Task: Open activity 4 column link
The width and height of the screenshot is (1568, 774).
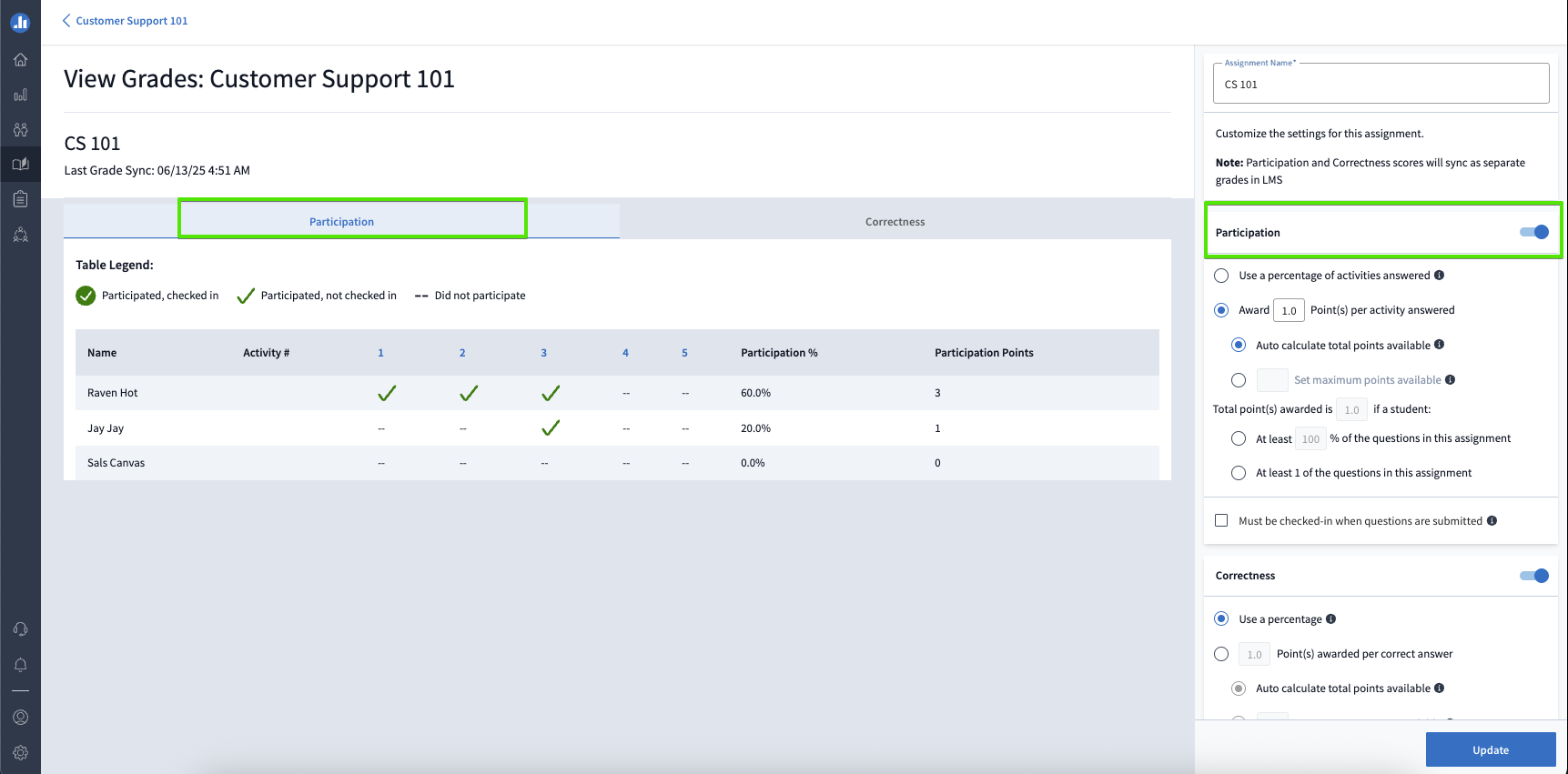Action: (625, 353)
